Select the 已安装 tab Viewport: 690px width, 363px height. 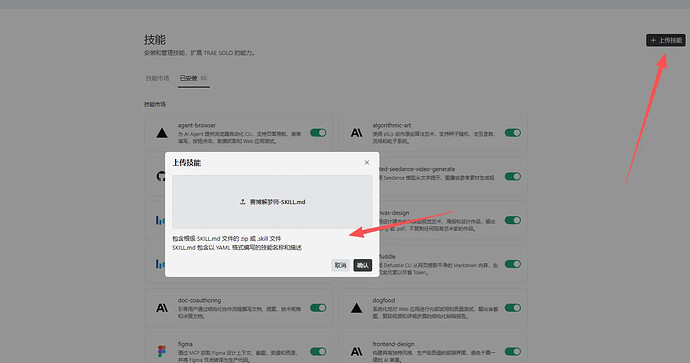point(193,78)
